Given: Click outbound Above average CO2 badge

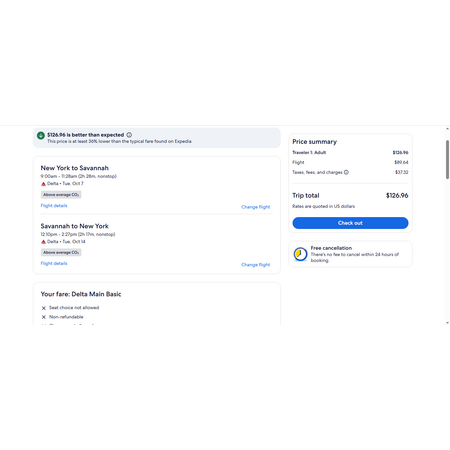Looking at the screenshot, I should coord(61,195).
